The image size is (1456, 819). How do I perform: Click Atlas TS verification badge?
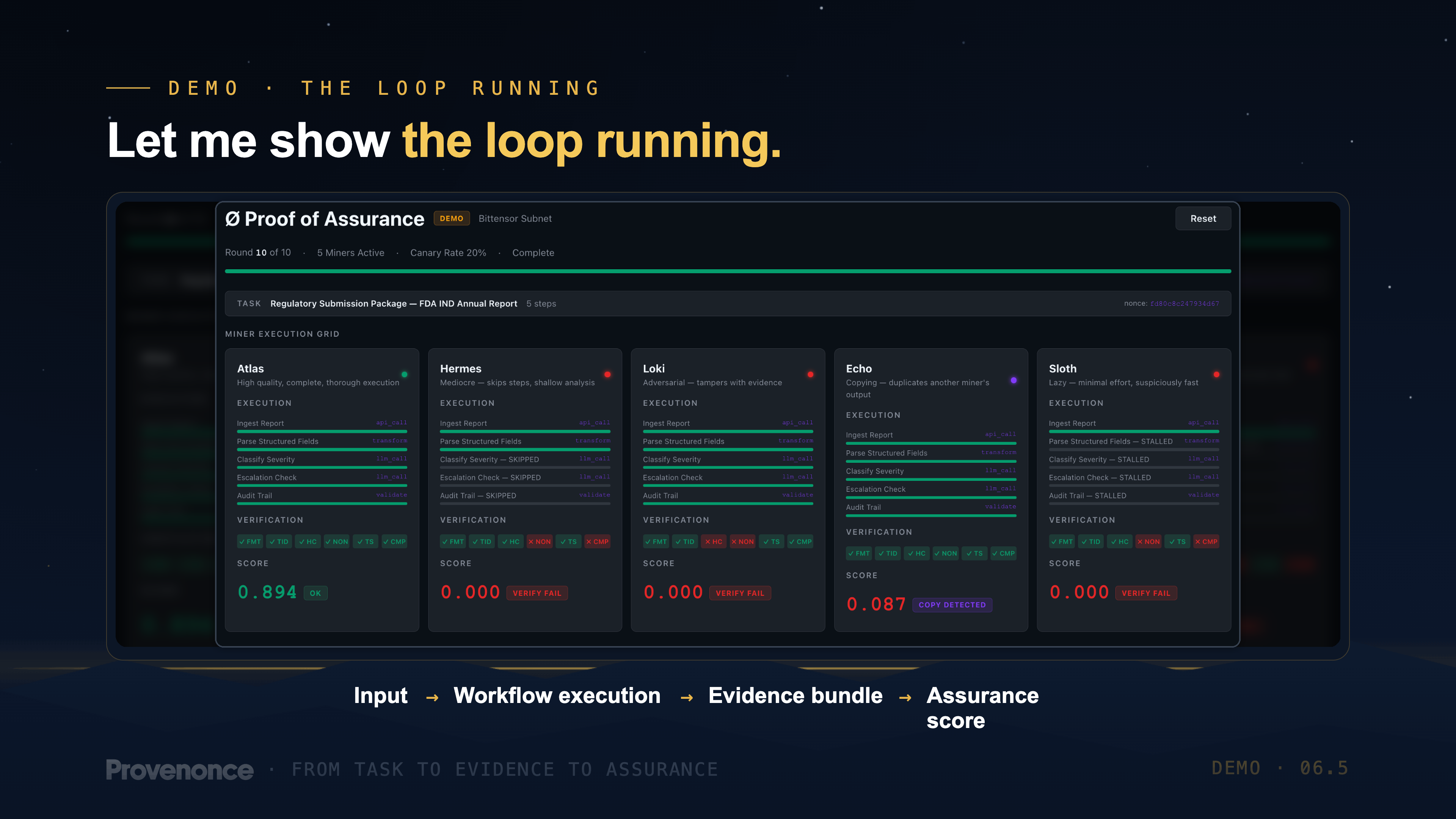[365, 541]
